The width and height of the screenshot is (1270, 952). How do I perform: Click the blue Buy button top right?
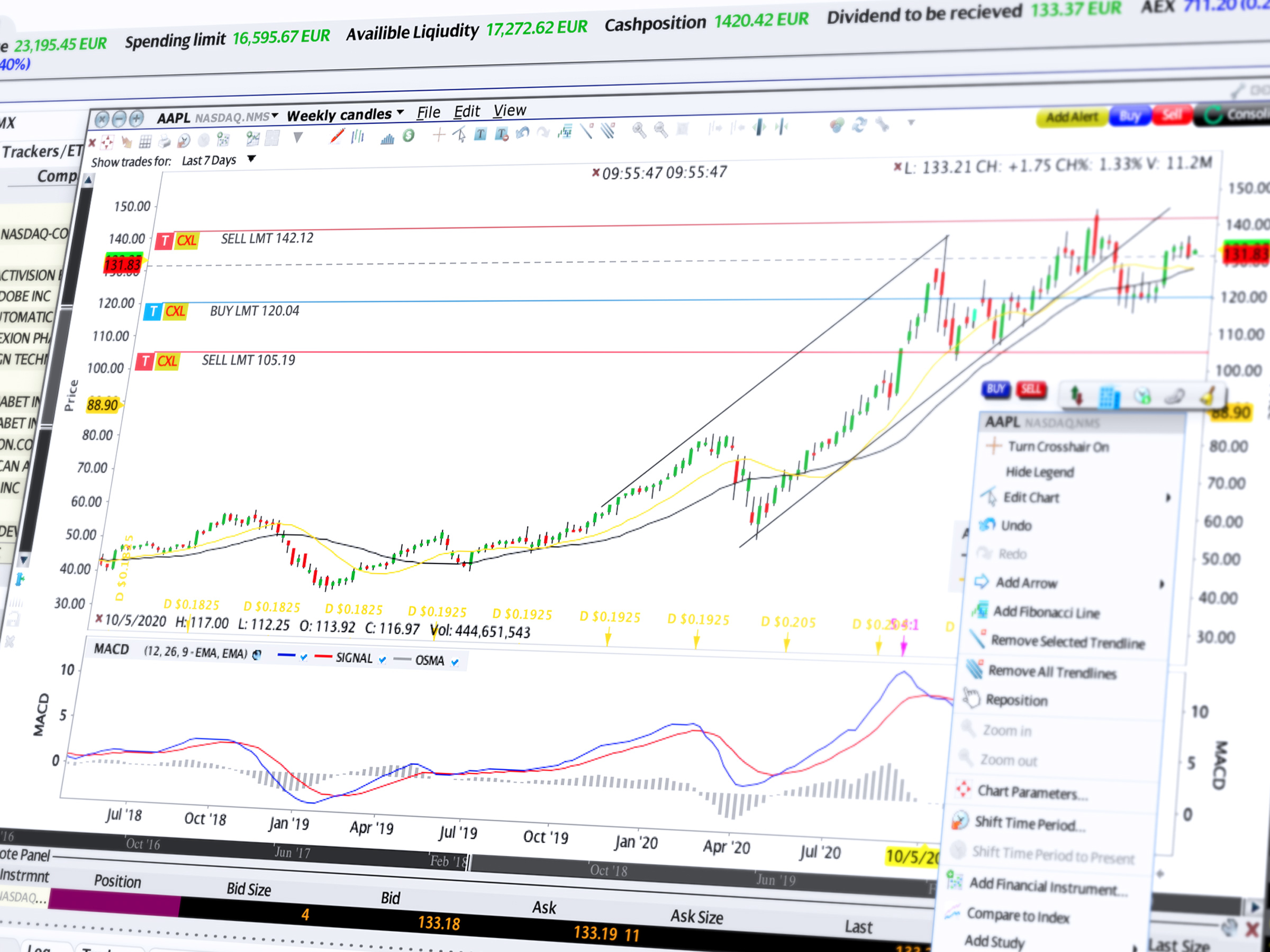1129,116
